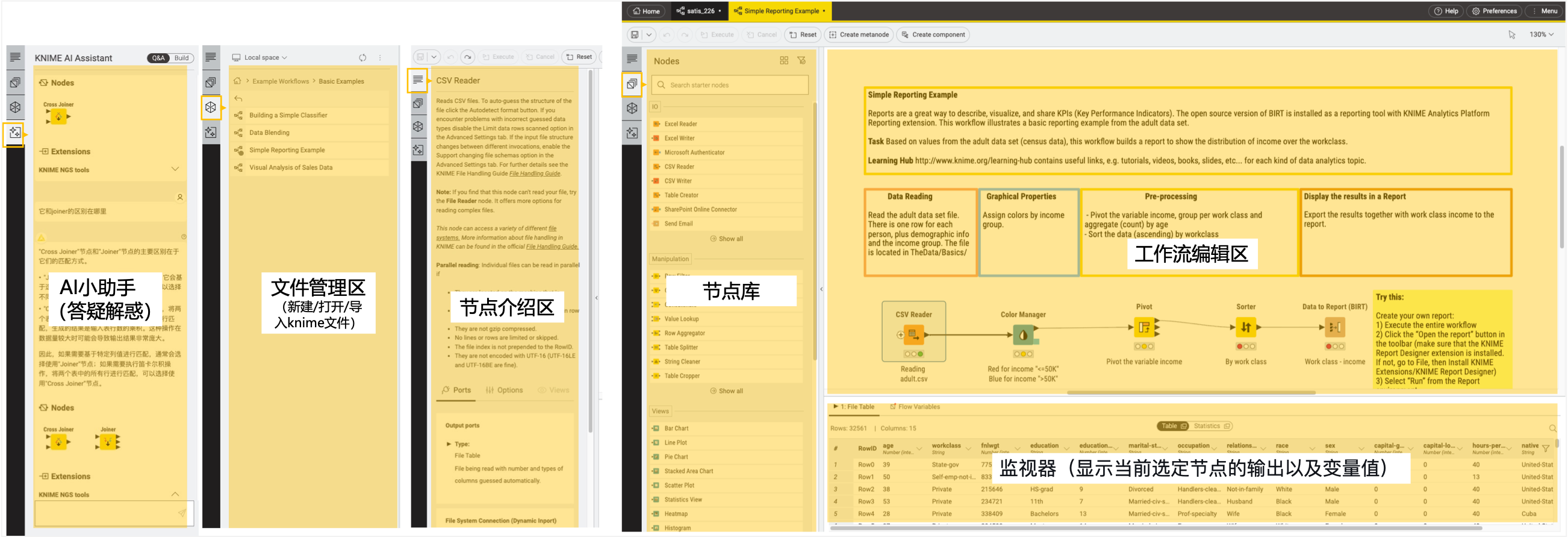The height and width of the screenshot is (537, 1568).
Task: Open the Home tab
Action: (x=647, y=11)
